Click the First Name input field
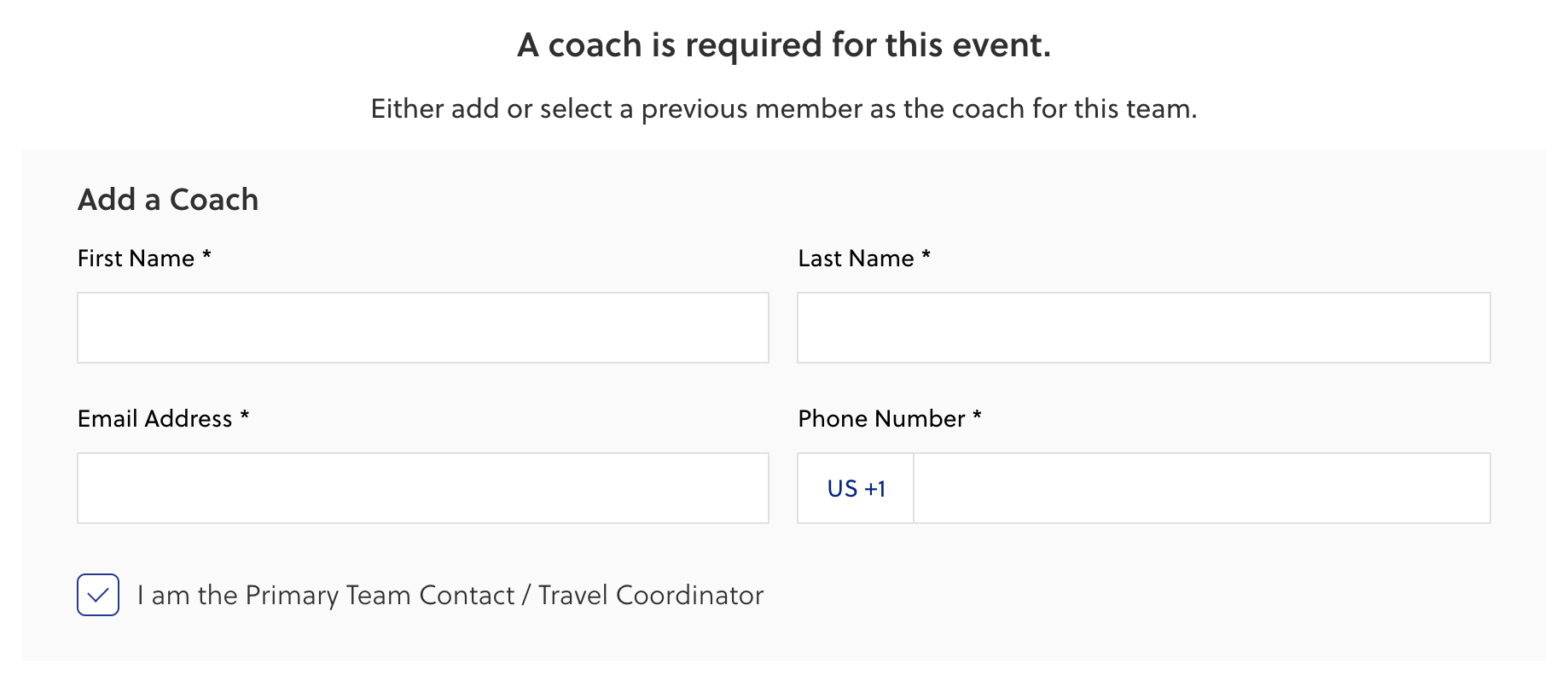Screen dimensions: 1568x681 click(422, 328)
